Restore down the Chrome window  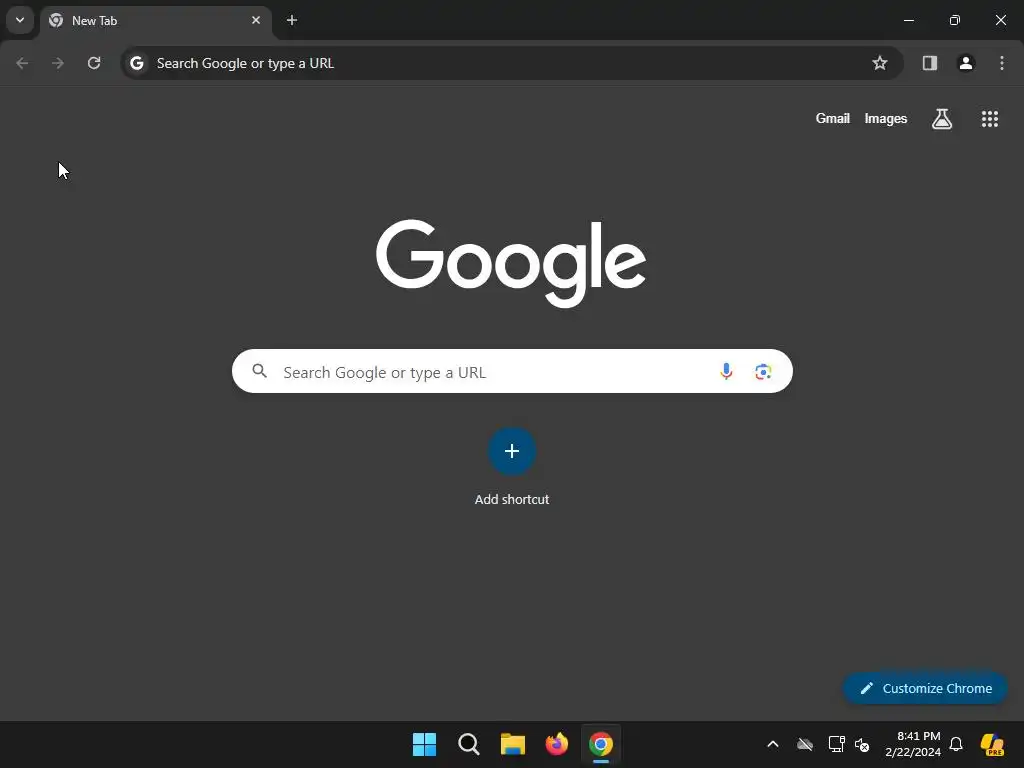pyautogui.click(x=955, y=20)
